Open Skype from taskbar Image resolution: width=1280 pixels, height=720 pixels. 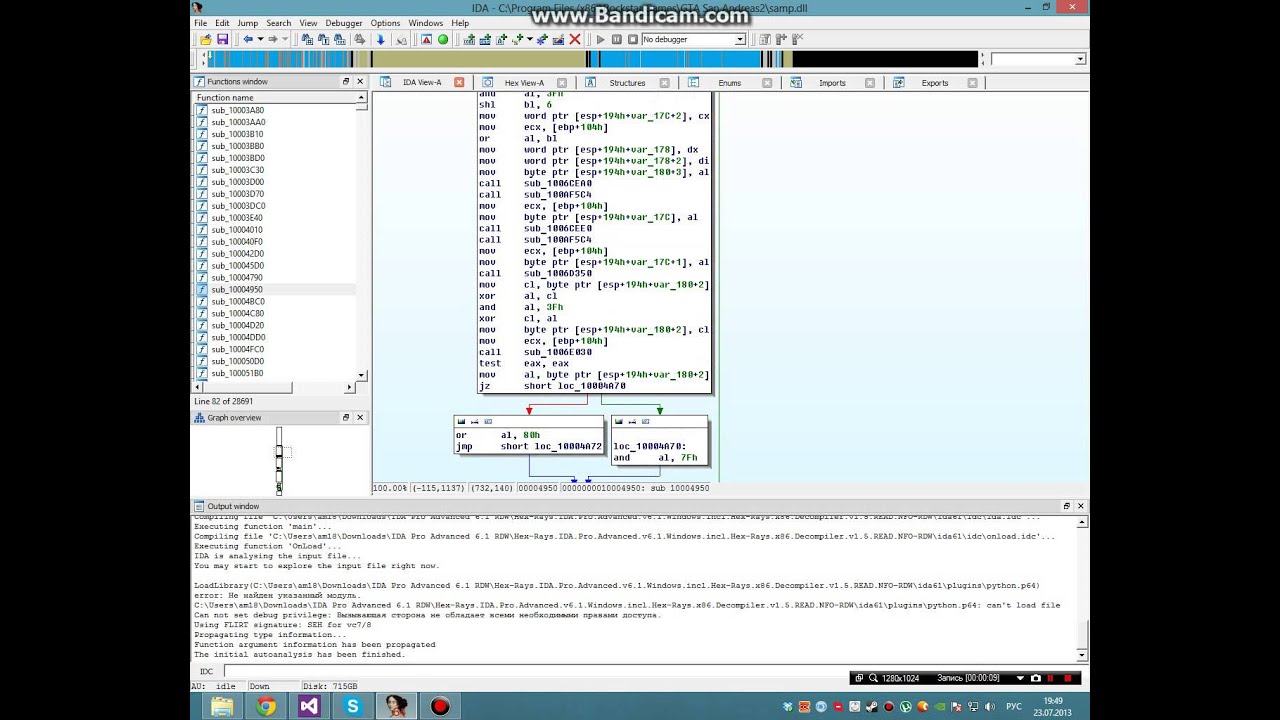(x=353, y=706)
